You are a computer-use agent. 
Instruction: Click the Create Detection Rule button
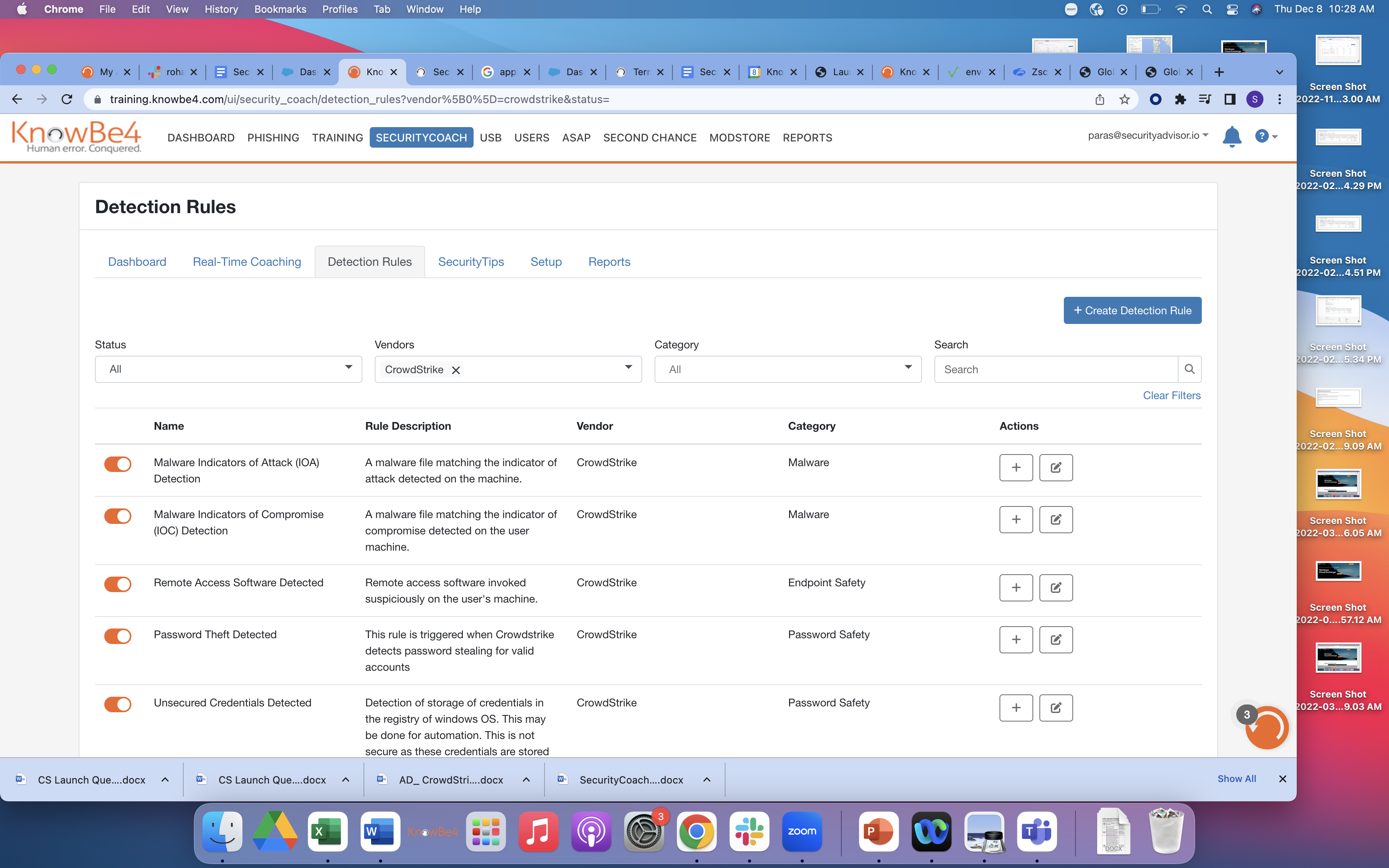[x=1132, y=310]
